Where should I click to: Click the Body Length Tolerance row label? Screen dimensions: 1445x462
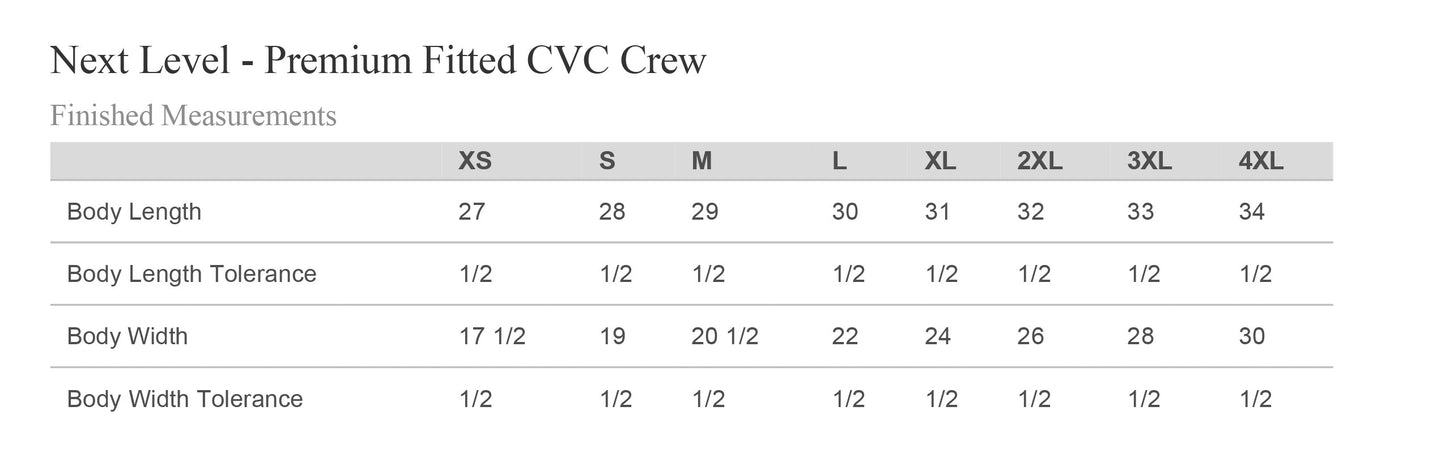coord(191,274)
